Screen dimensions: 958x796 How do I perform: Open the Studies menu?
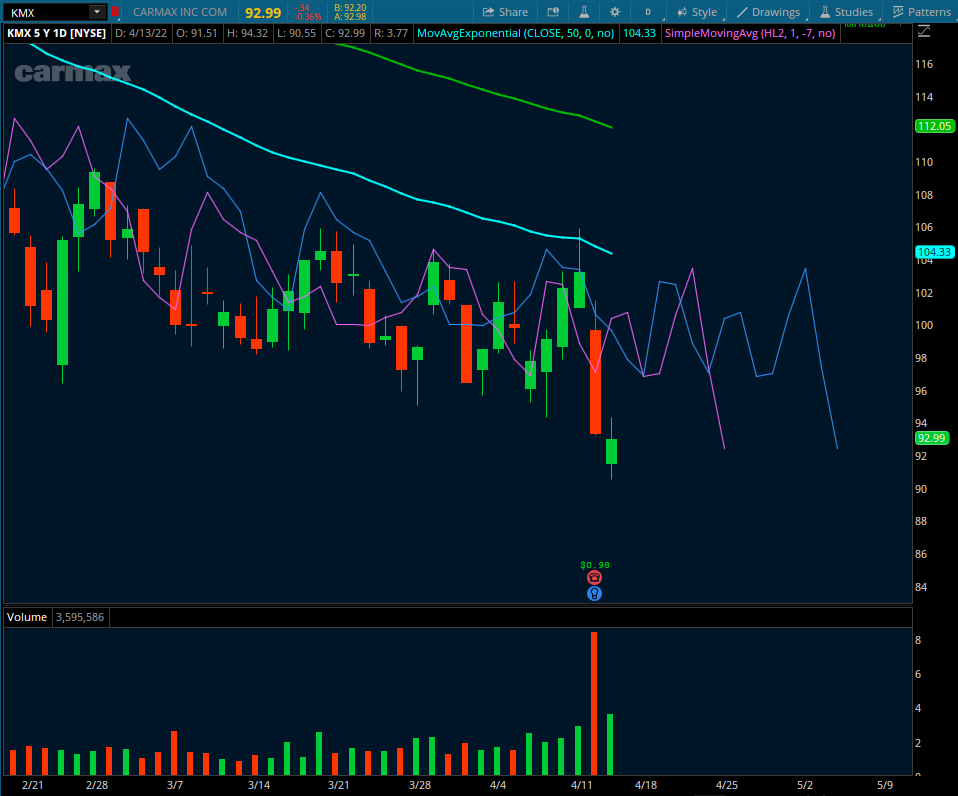coord(846,12)
